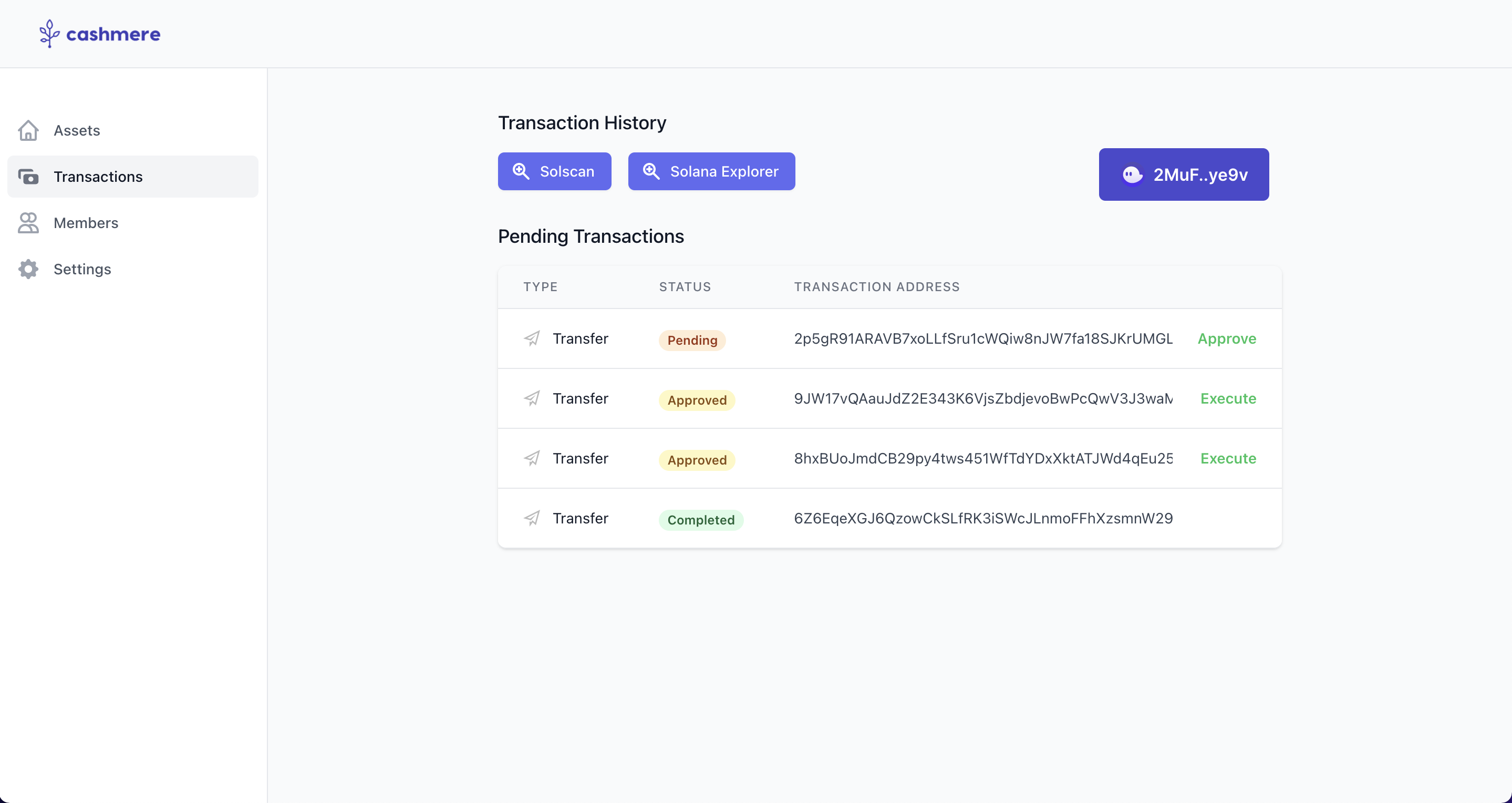Click the Members people icon
1512x803 pixels.
pyautogui.click(x=28, y=223)
